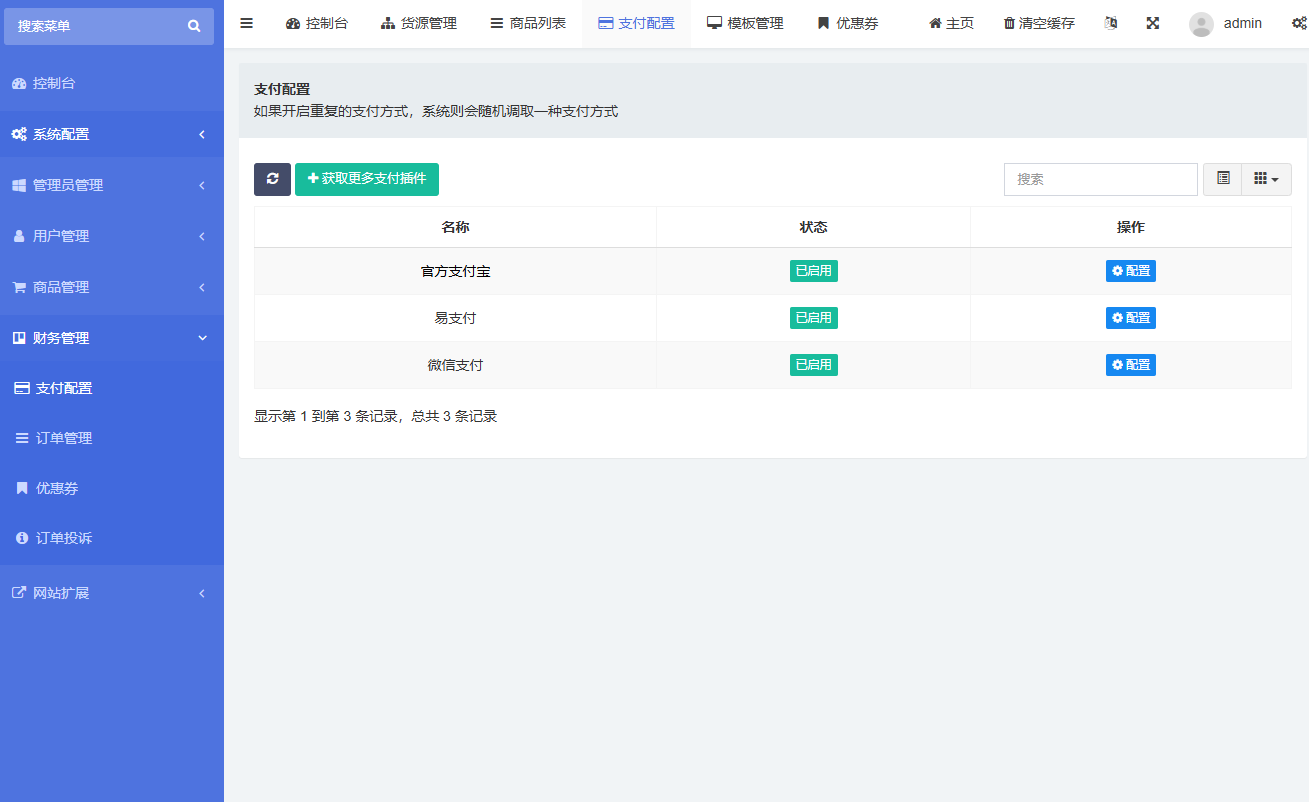The height and width of the screenshot is (802, 1309).
Task: Collapse the 财务管理 sidebar section
Action: (112, 338)
